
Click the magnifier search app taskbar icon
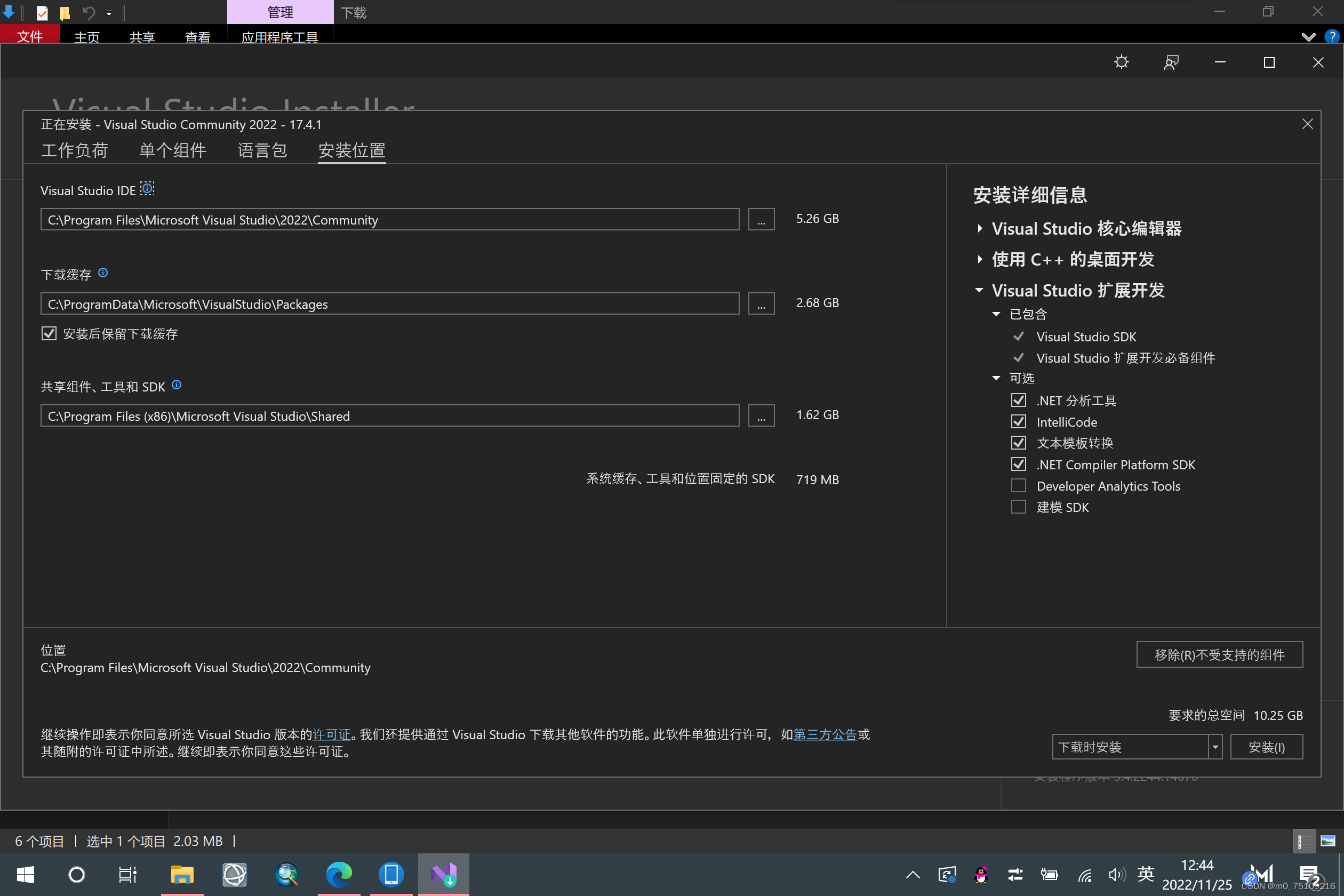[287, 874]
